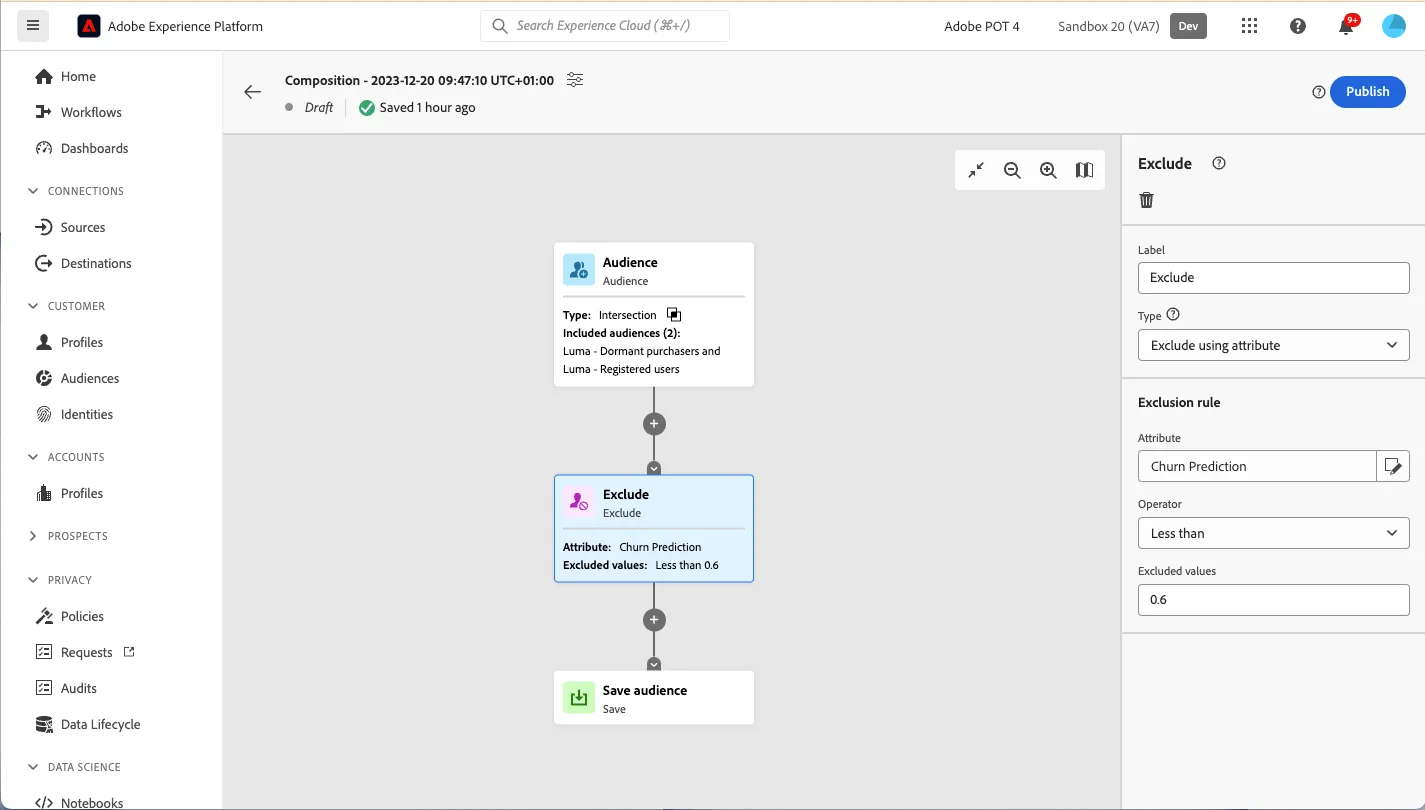This screenshot has height=810, width=1425.
Task: Open the hamburger navigation menu
Action: 33,26
